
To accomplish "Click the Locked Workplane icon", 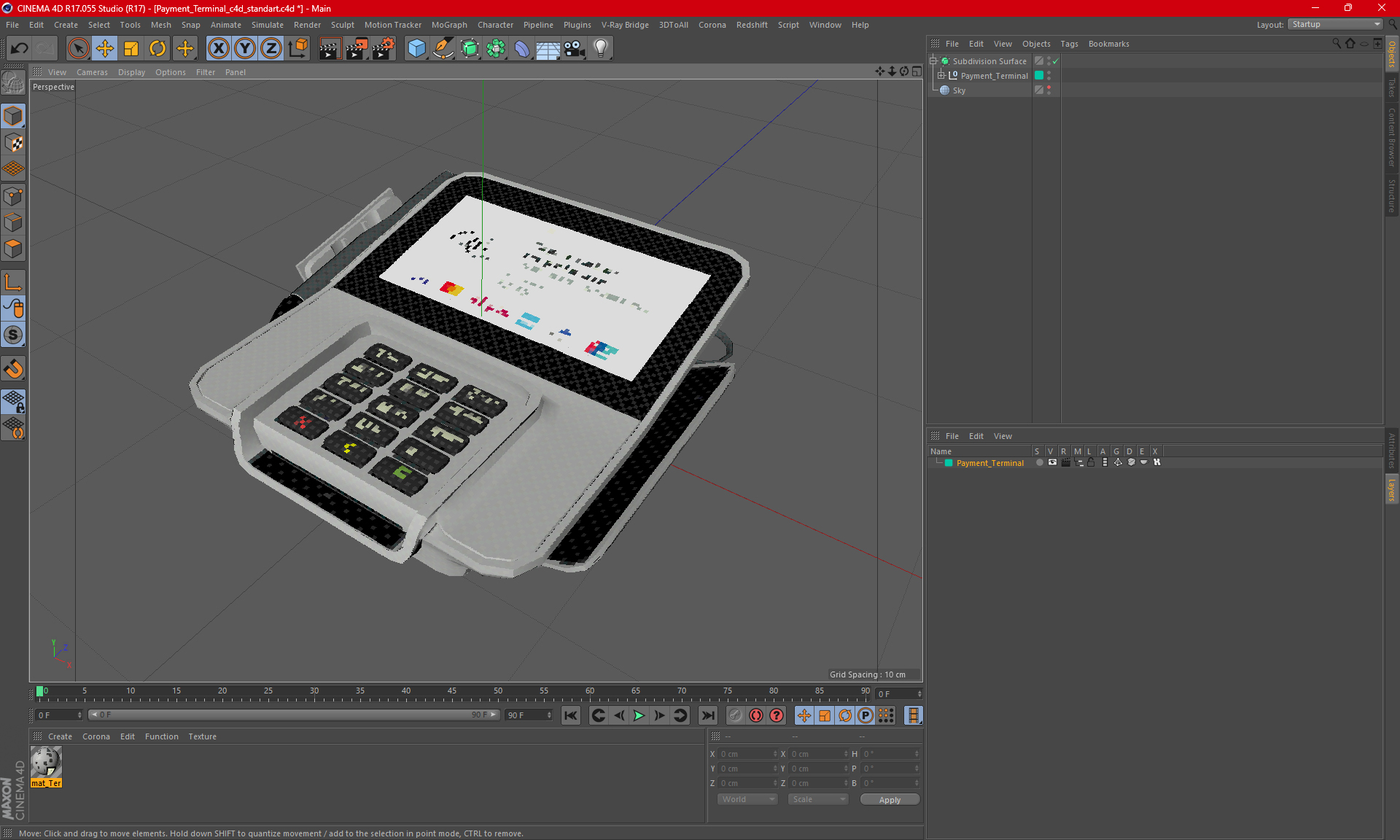I will coord(13,401).
